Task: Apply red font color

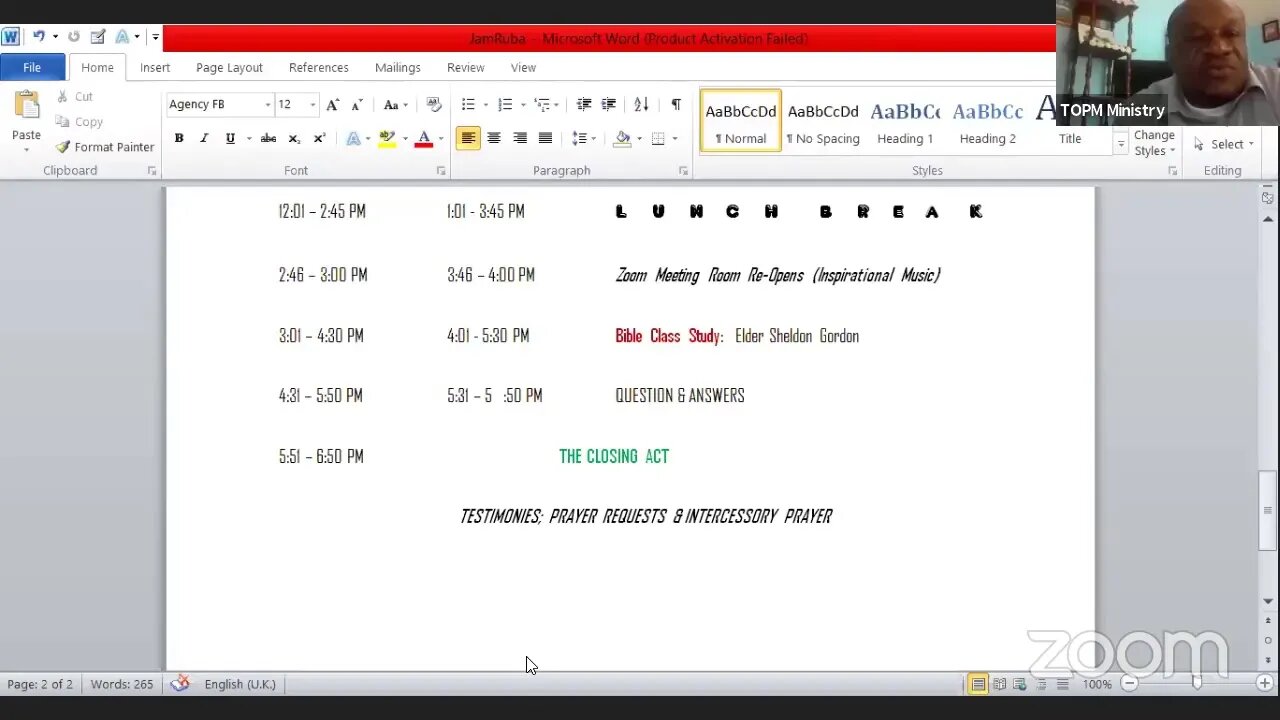Action: pyautogui.click(x=424, y=139)
